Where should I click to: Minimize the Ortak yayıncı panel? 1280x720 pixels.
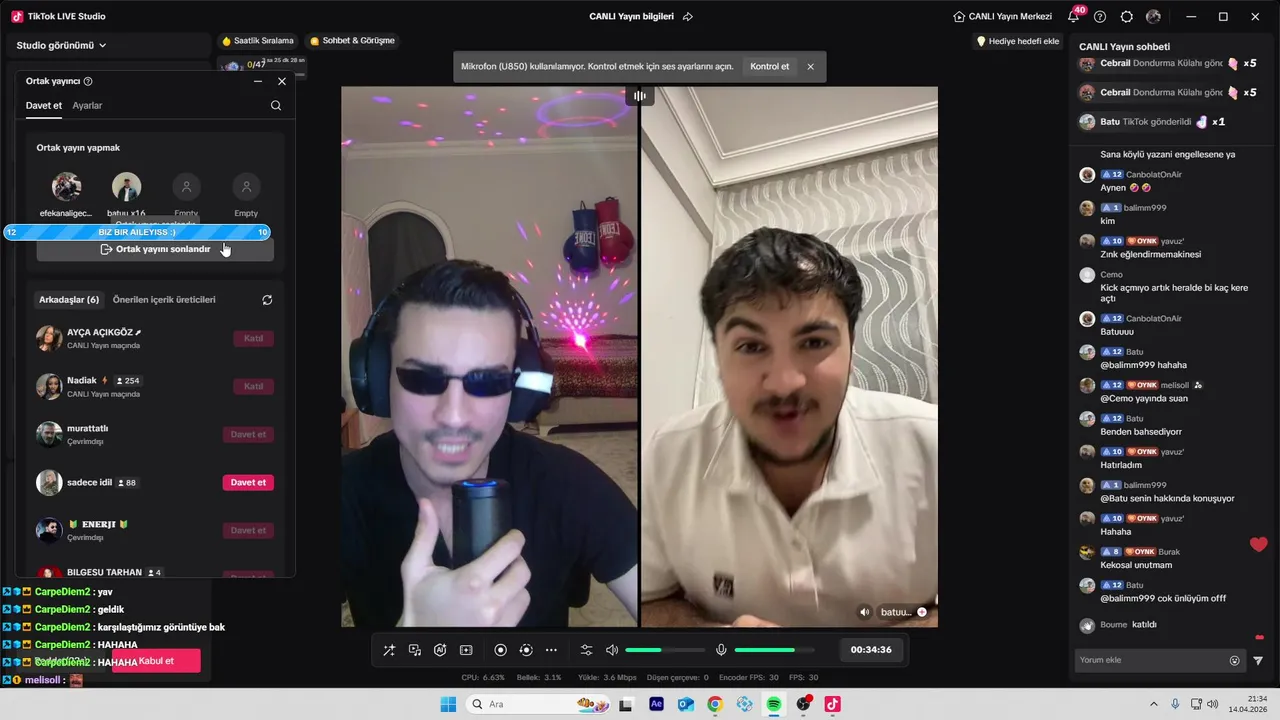click(258, 81)
